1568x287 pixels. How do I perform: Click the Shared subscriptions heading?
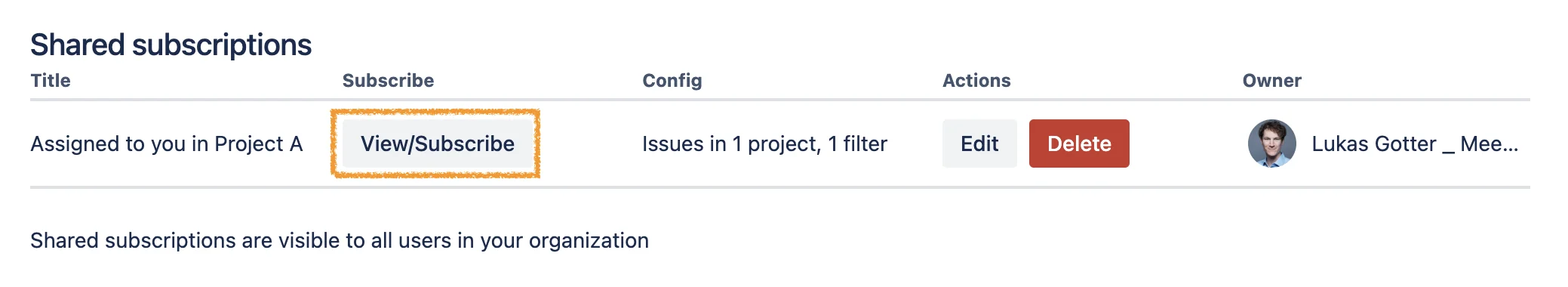tap(171, 45)
